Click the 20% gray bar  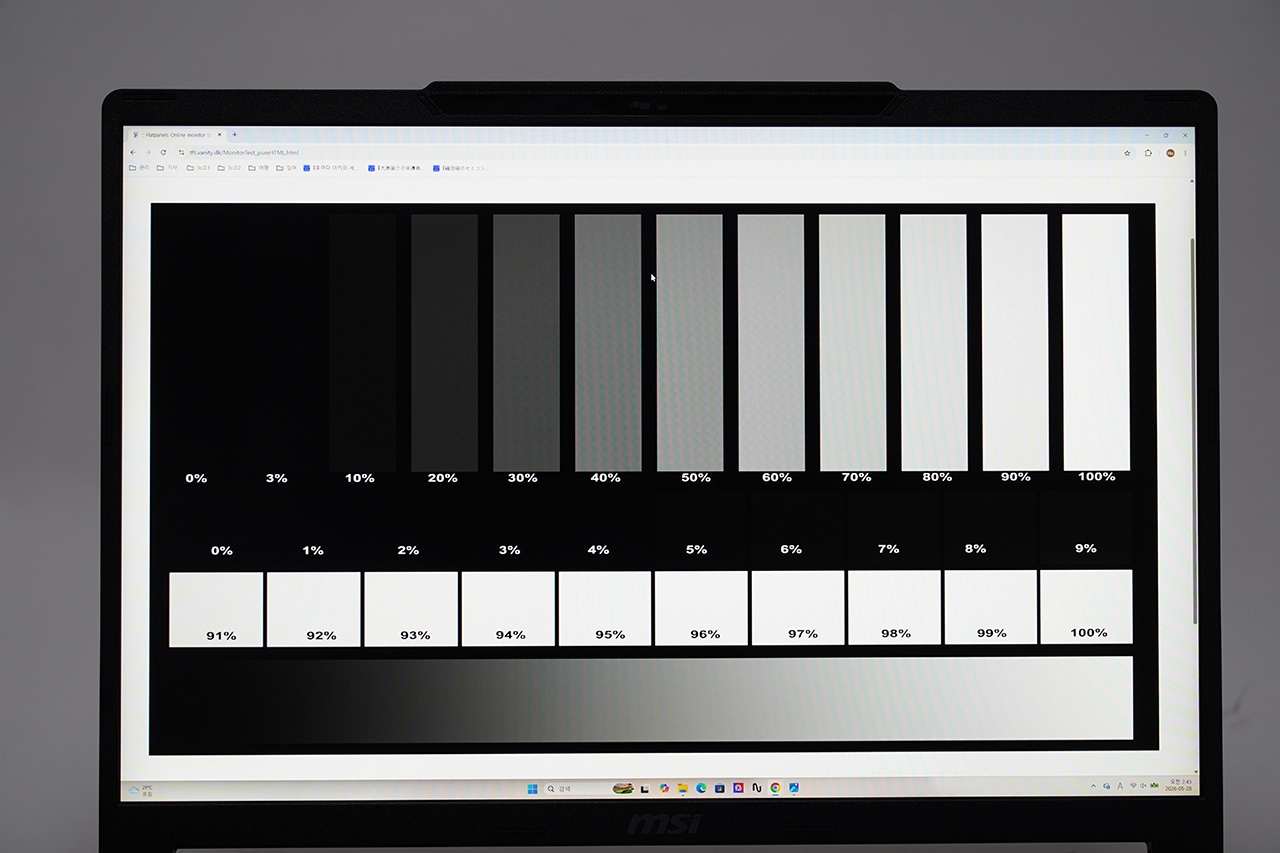[445, 342]
